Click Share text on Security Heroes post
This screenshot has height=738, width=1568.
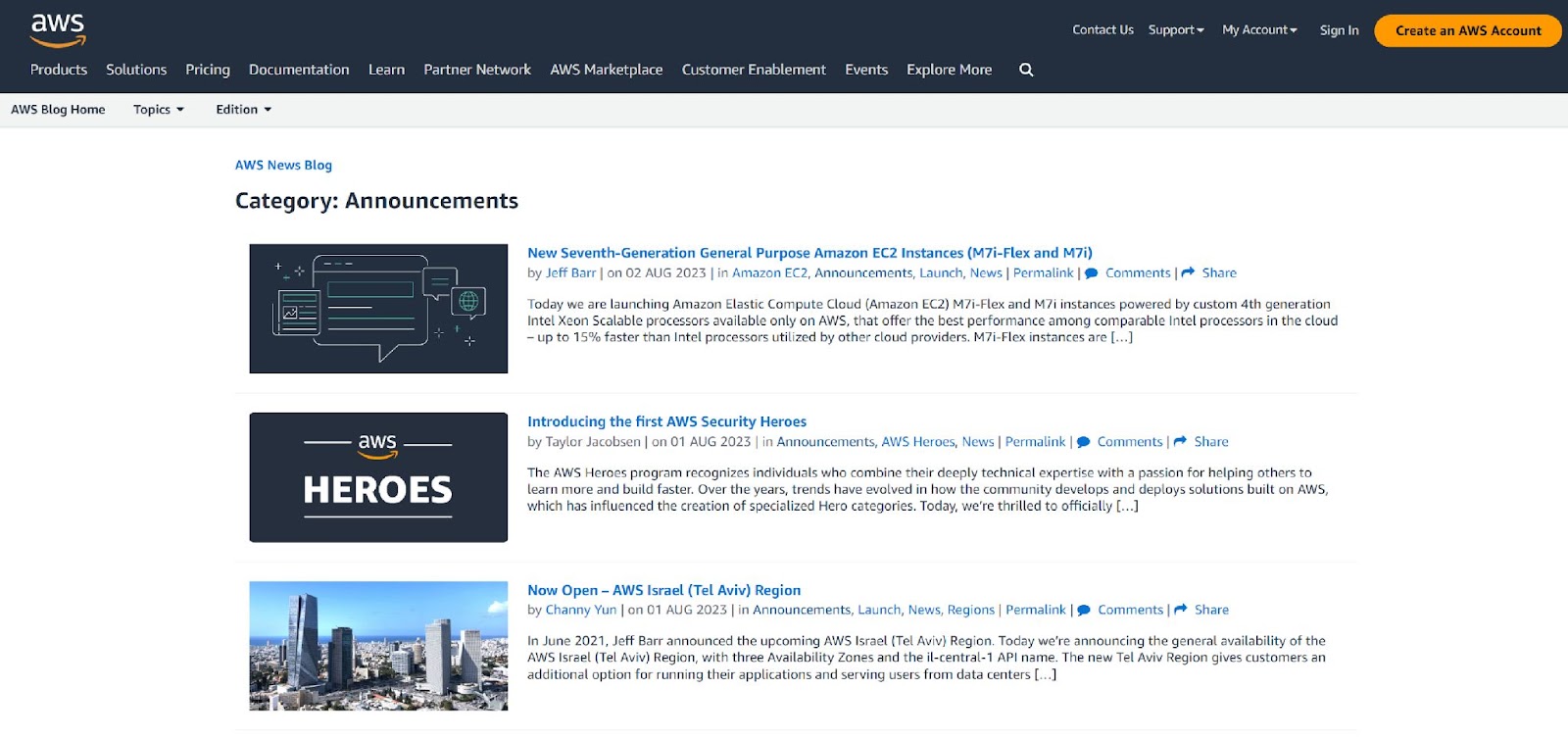pyautogui.click(x=1211, y=442)
